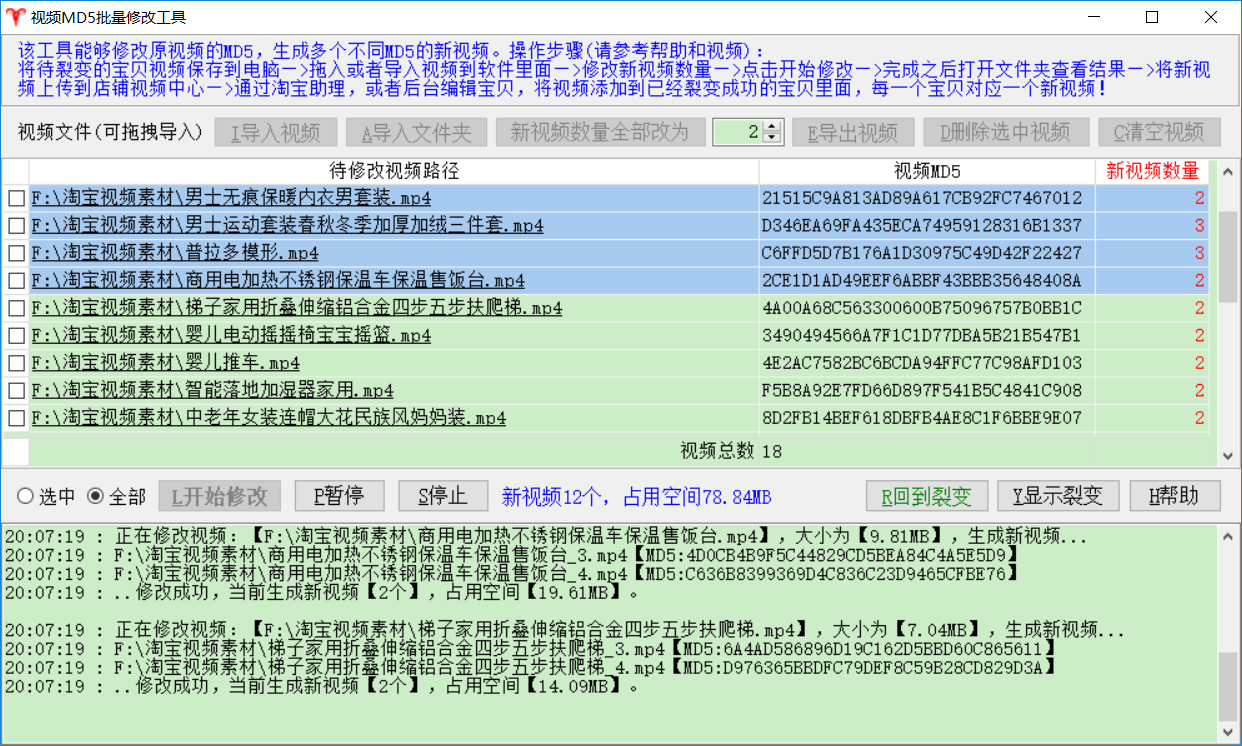The height and width of the screenshot is (746, 1242).
Task: Click the new video count number field
Action: (x=737, y=132)
